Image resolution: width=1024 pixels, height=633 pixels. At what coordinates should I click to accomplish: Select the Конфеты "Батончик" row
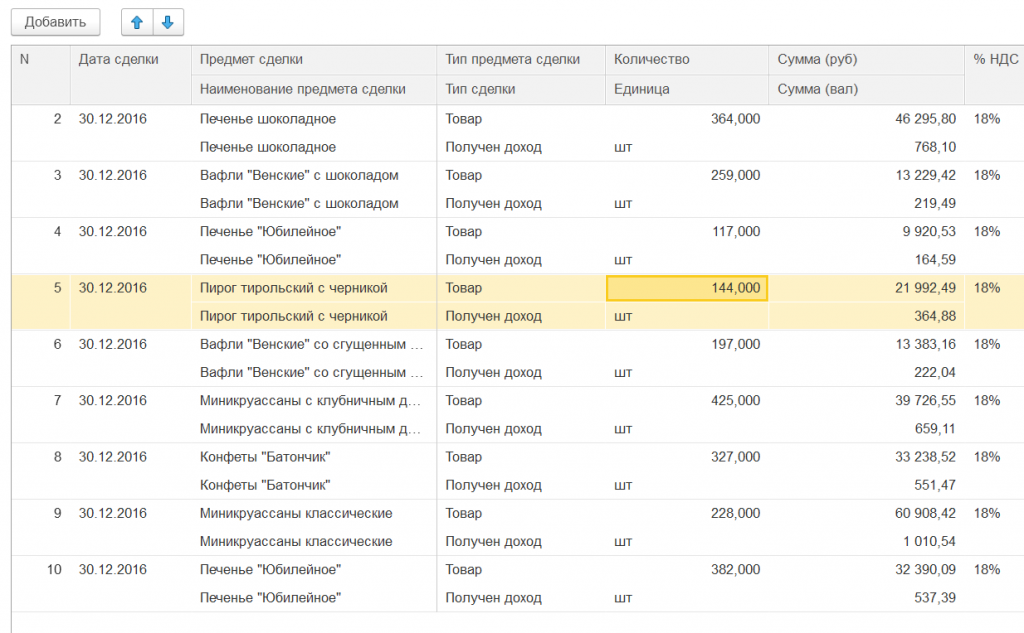pyautogui.click(x=265, y=457)
